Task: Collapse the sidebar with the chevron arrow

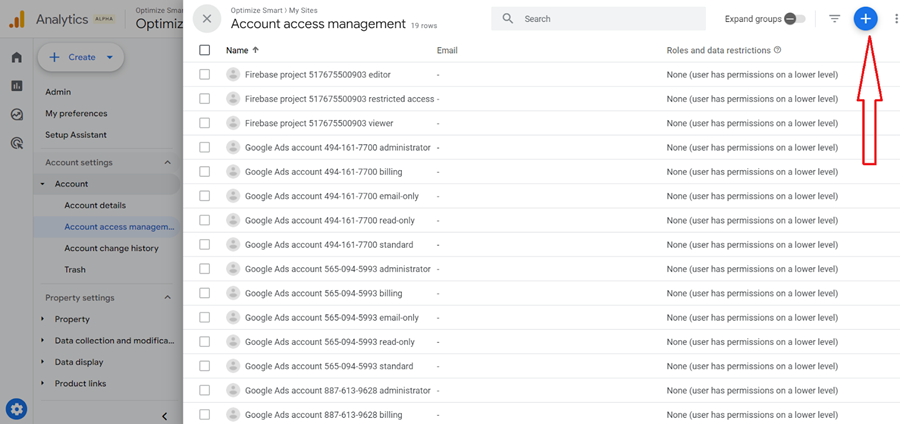Action: point(164,416)
